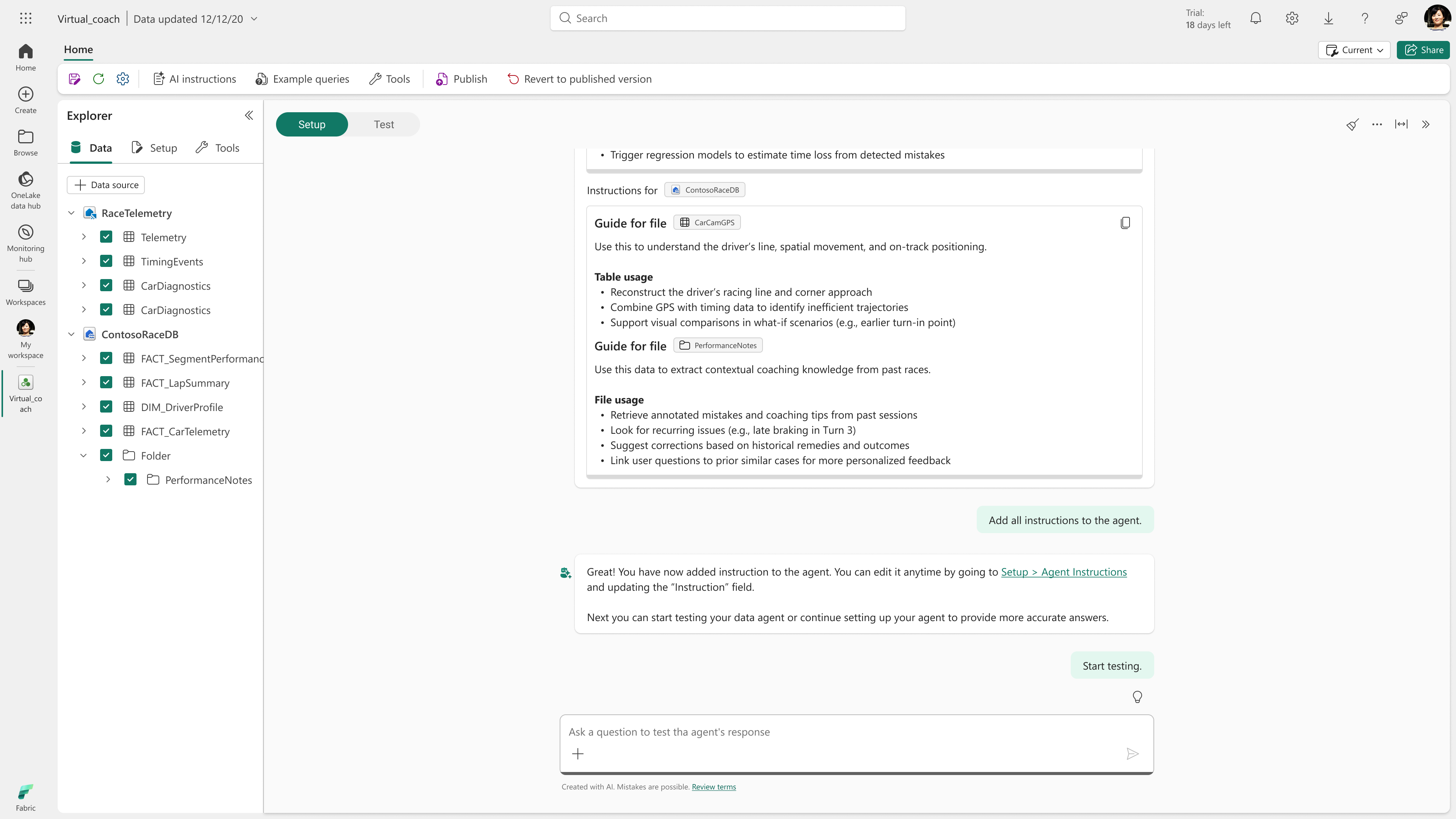Uncheck the PerformanceNotes folder checkbox

(x=130, y=480)
